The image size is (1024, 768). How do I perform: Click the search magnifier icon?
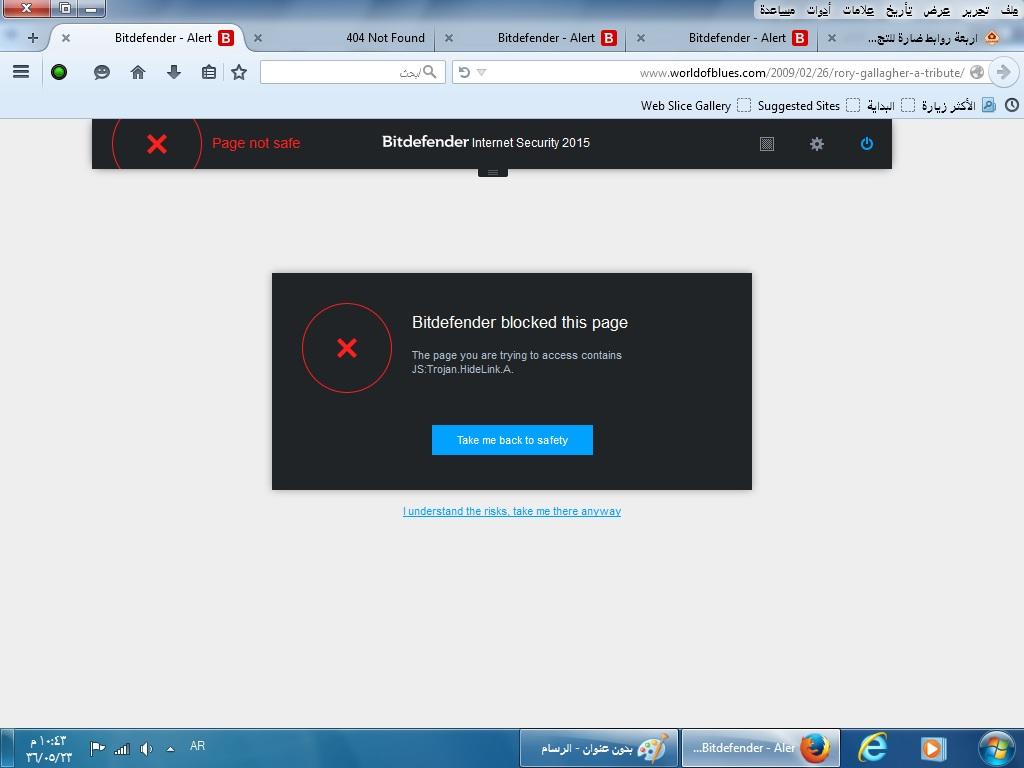(x=429, y=72)
